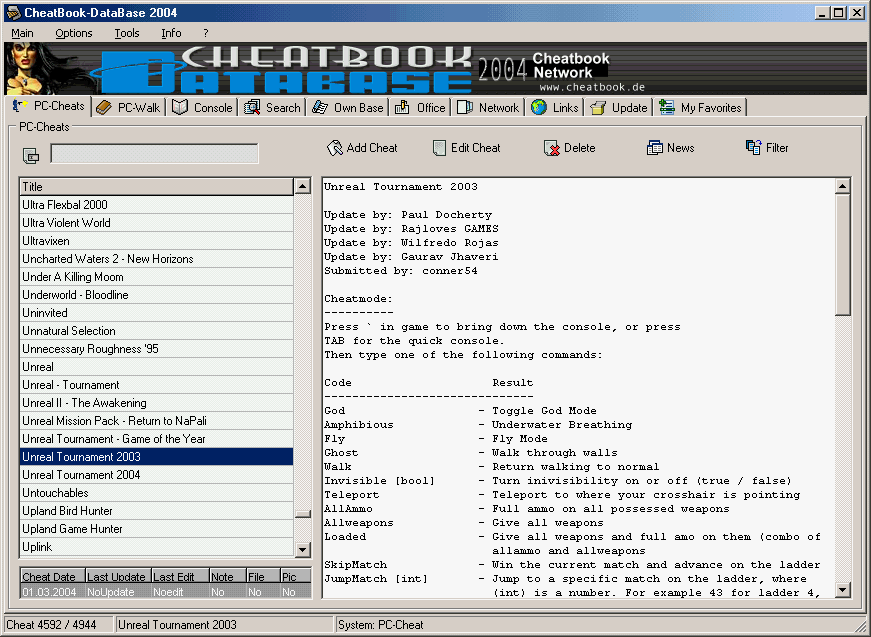
Task: Click the cheat text scrollbar thumb
Action: 842,250
